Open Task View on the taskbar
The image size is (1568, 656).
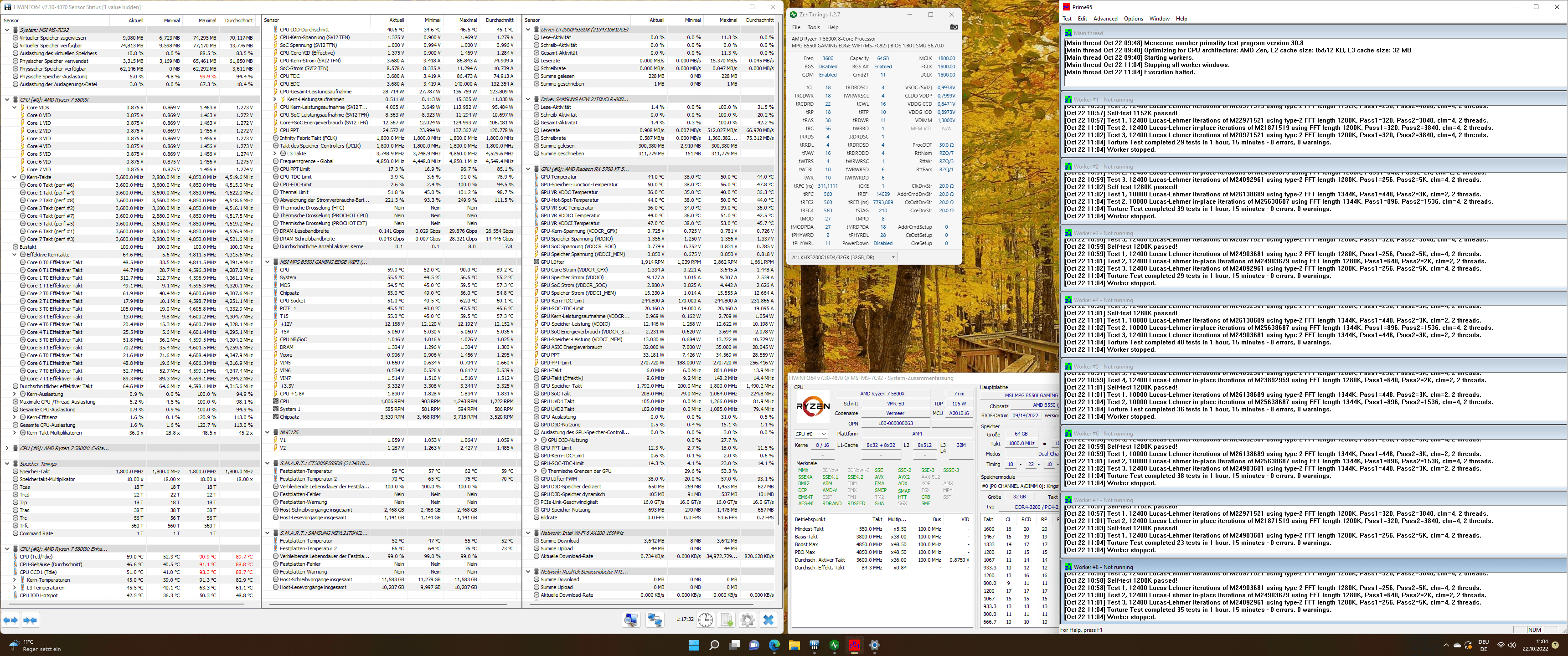[734, 645]
